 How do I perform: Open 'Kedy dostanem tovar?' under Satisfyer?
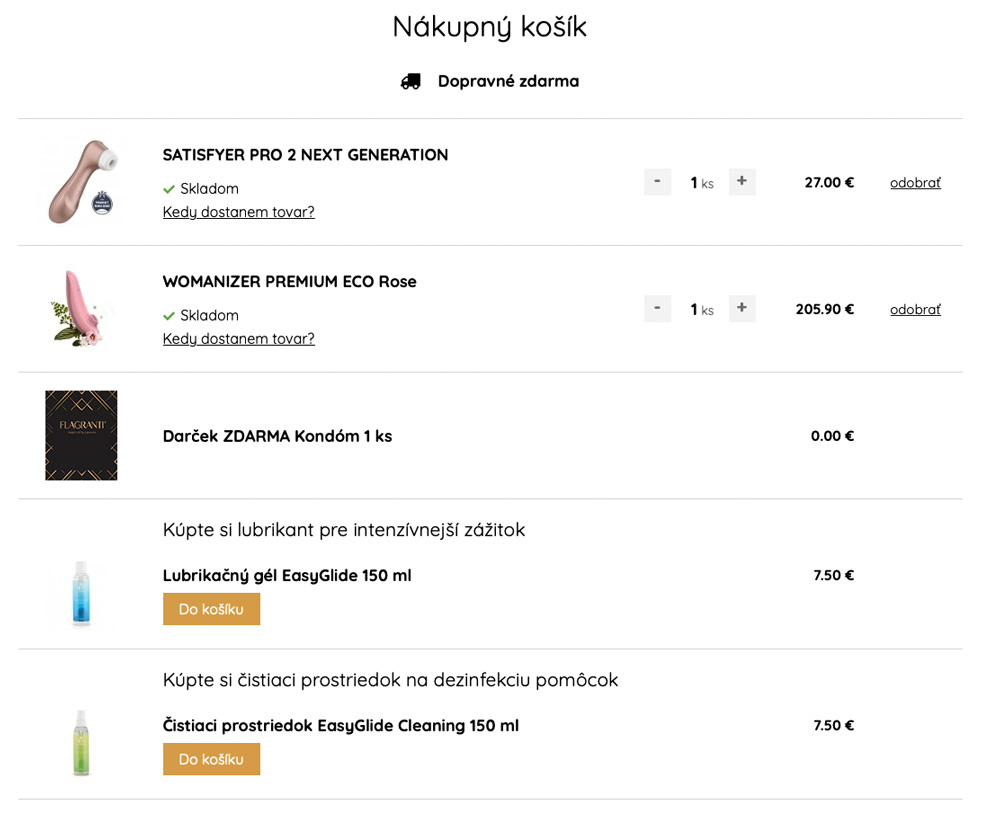pyautogui.click(x=239, y=212)
